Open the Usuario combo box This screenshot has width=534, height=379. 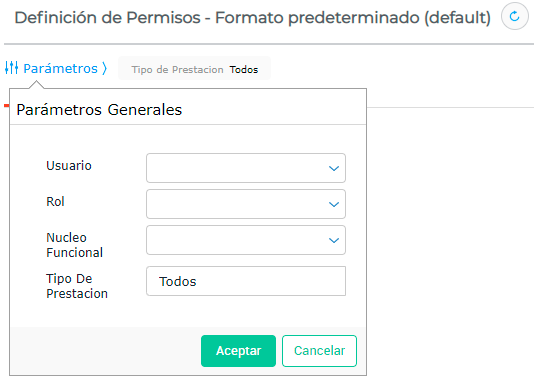[246, 168]
